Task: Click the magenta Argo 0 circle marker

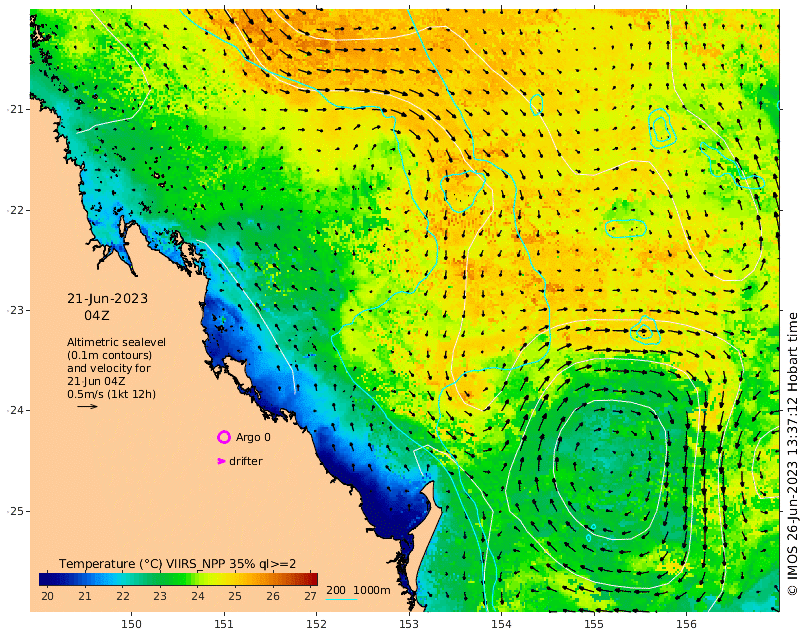Action: [224, 437]
